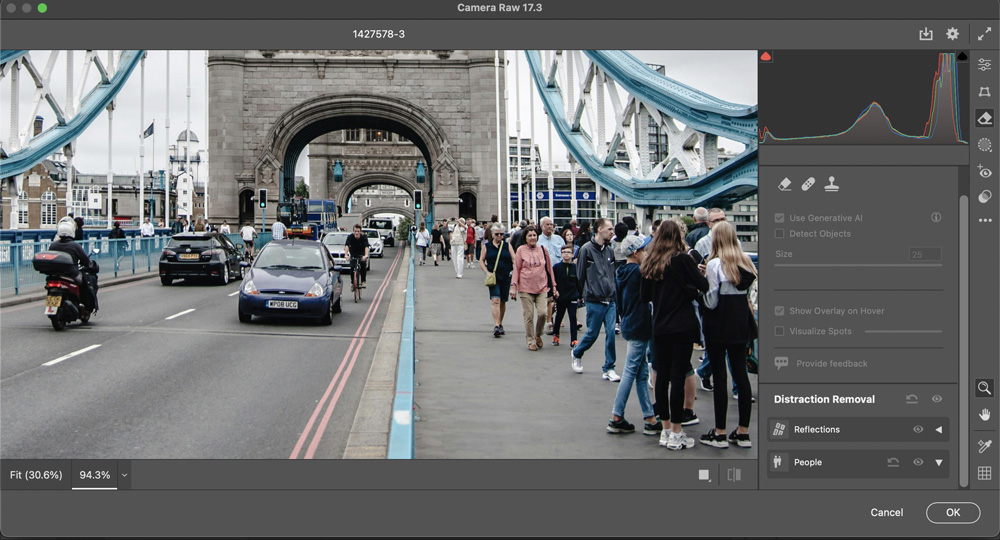
Task: Reset Distraction Removal settings
Action: [912, 399]
